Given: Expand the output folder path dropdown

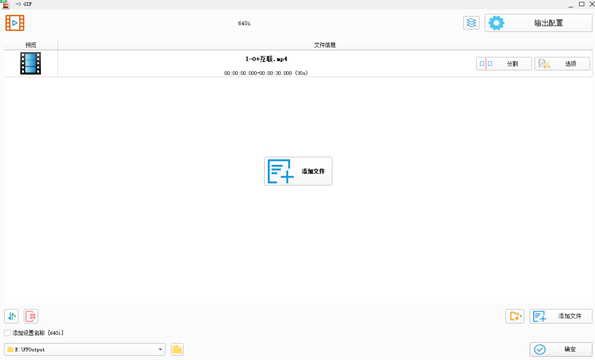Looking at the screenshot, I should tap(160, 349).
